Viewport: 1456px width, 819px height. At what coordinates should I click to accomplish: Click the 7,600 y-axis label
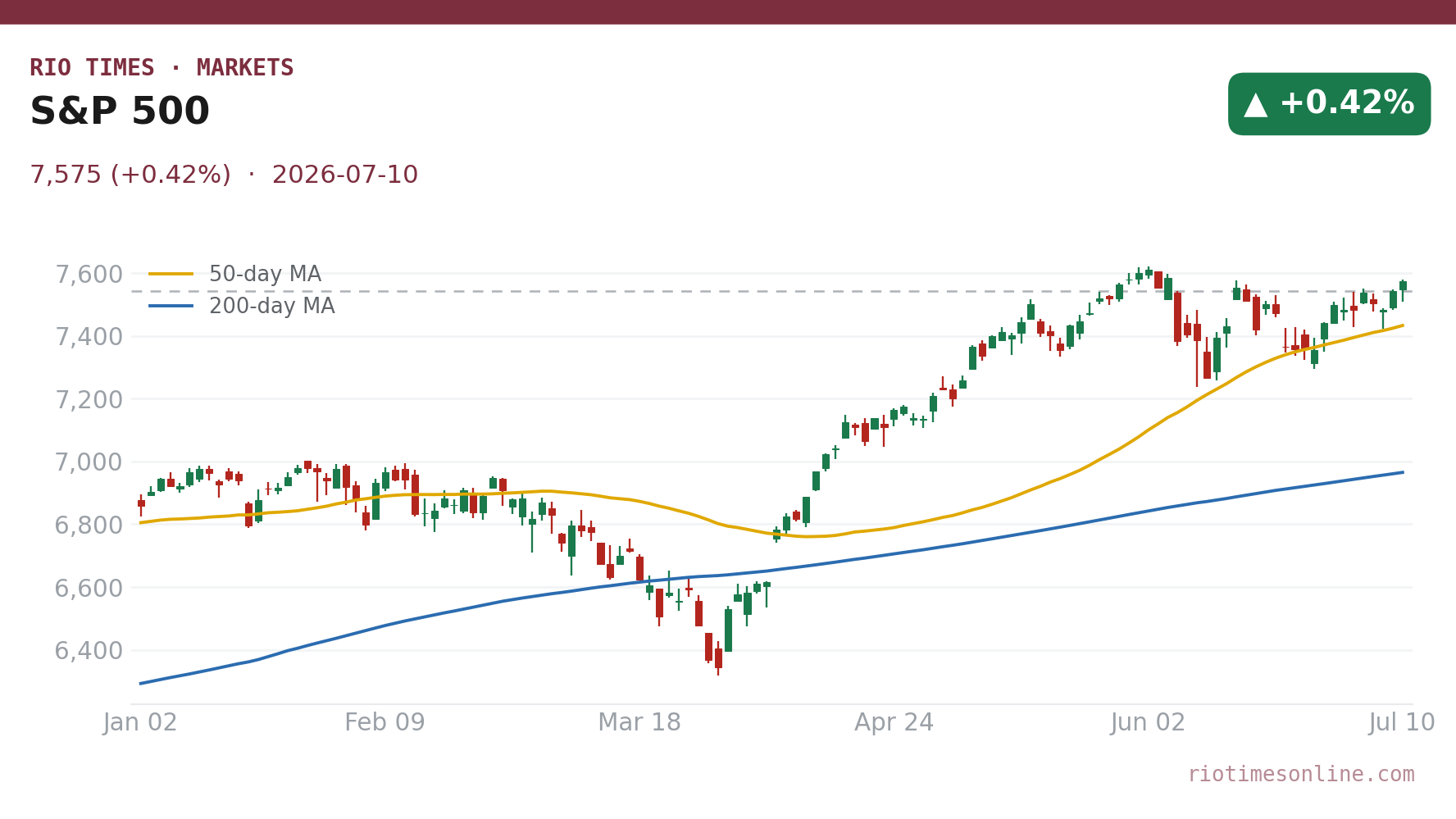[89, 274]
